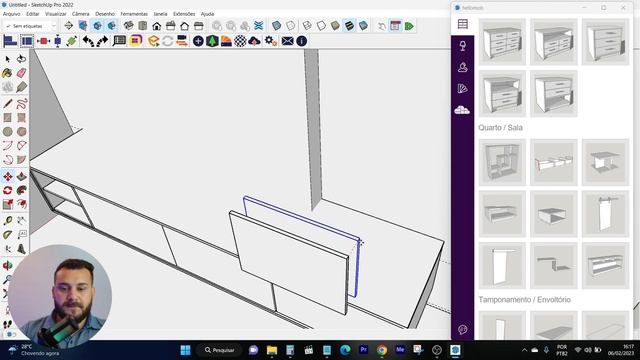This screenshot has height=360, width=640.
Task: Select the arrow Select tool
Action: [x=8, y=59]
